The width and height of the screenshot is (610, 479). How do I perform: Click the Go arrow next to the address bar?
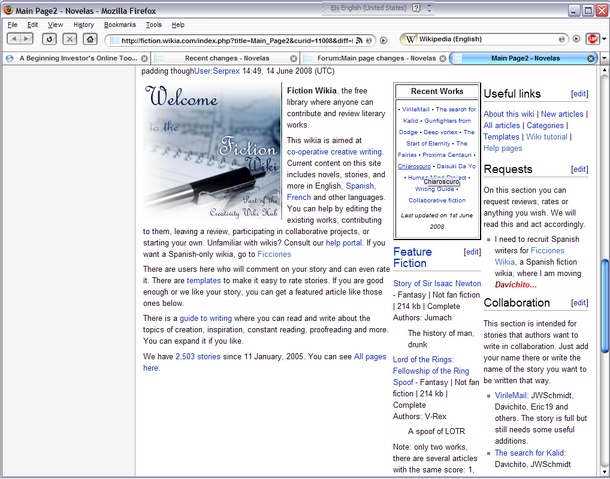pos(383,40)
